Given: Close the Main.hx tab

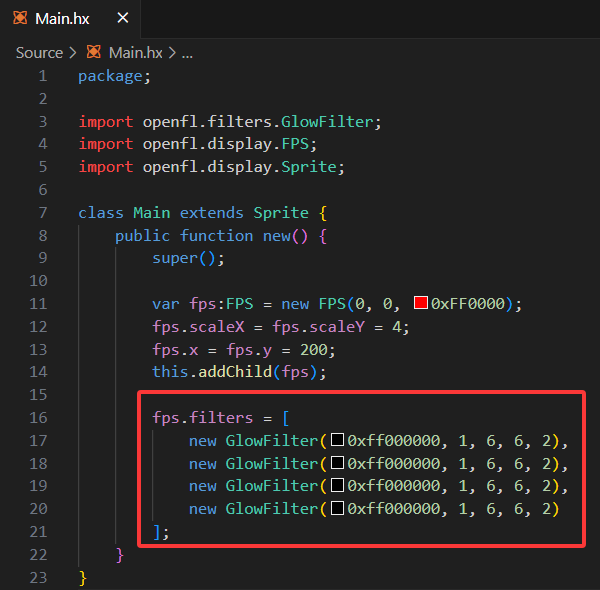Looking at the screenshot, I should click(x=122, y=18).
